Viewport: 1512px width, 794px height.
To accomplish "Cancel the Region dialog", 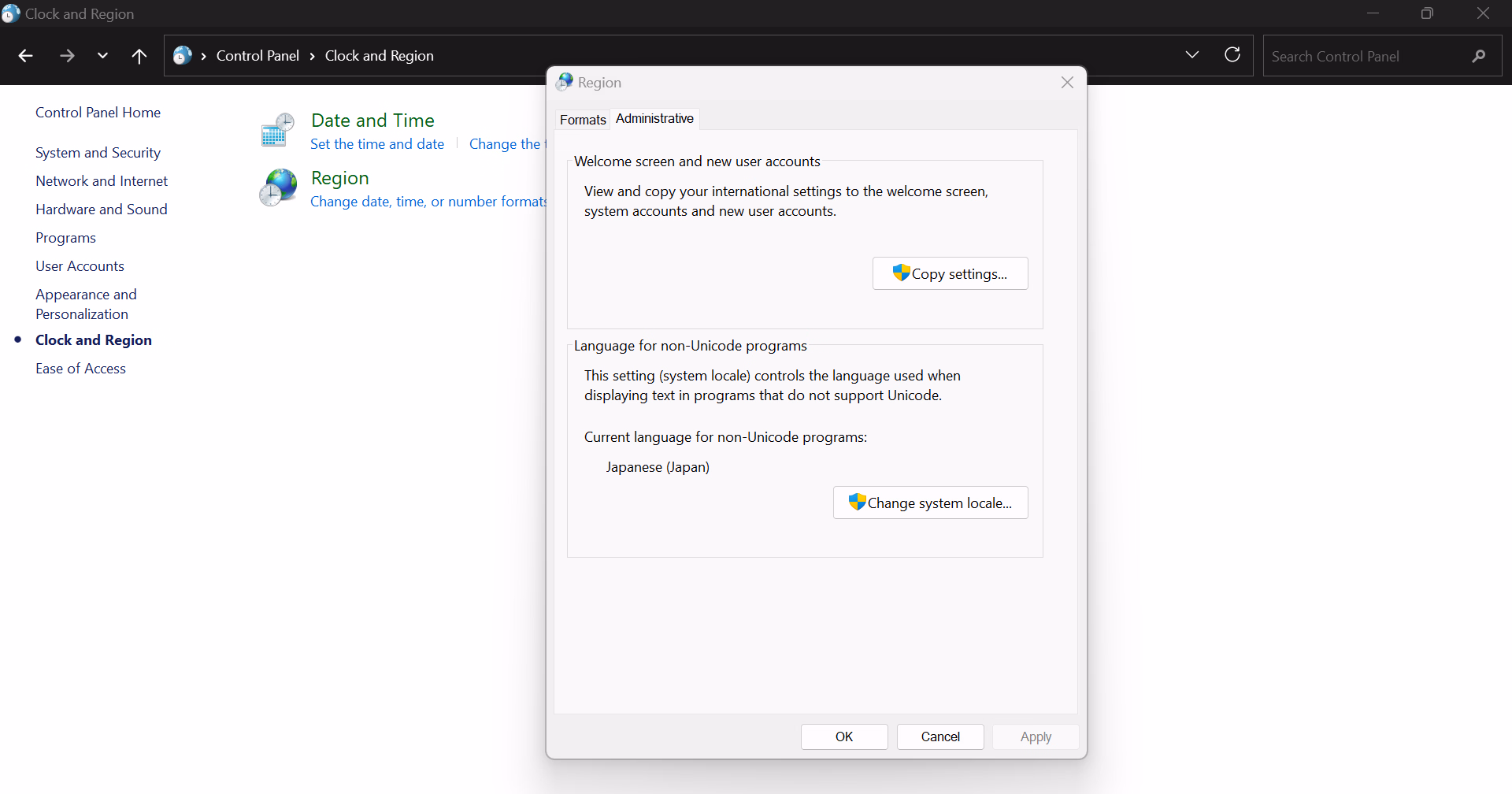I will (940, 736).
